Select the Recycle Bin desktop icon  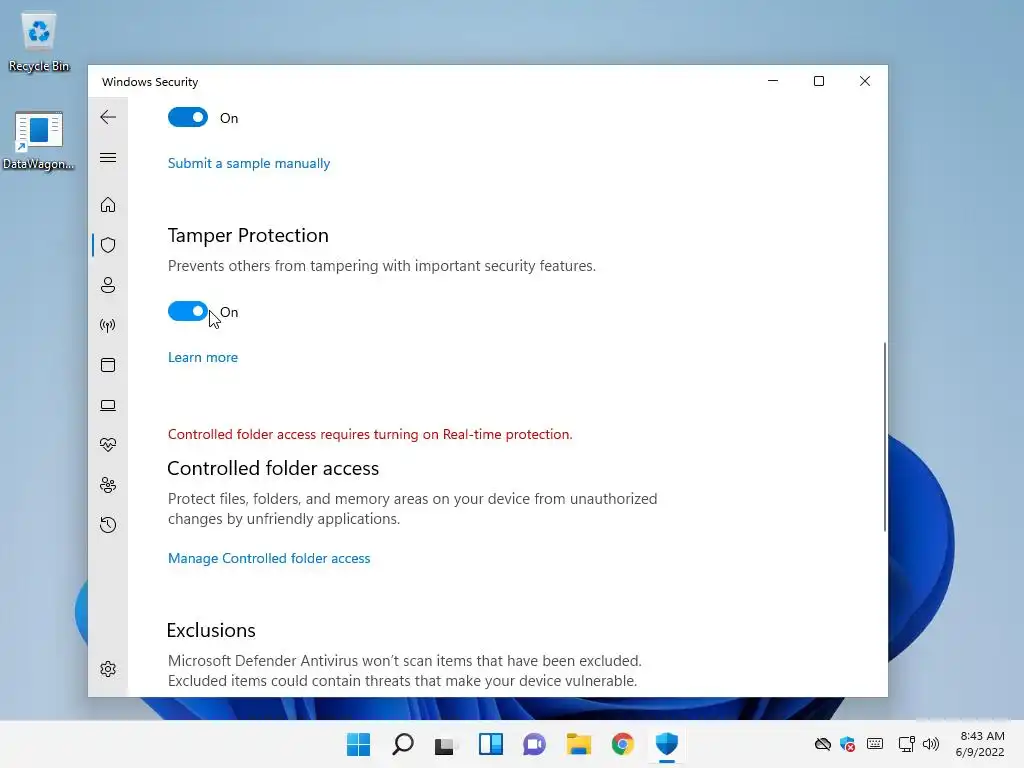pos(39,42)
